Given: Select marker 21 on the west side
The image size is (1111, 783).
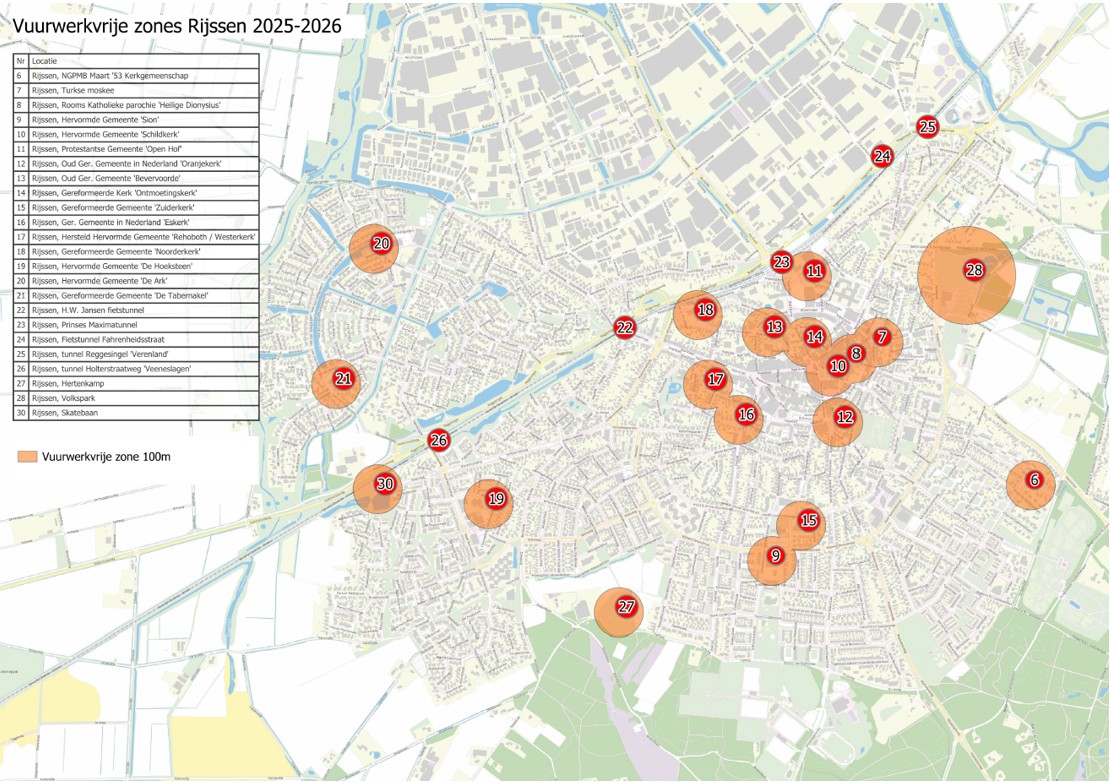Looking at the screenshot, I should pyautogui.click(x=344, y=378).
